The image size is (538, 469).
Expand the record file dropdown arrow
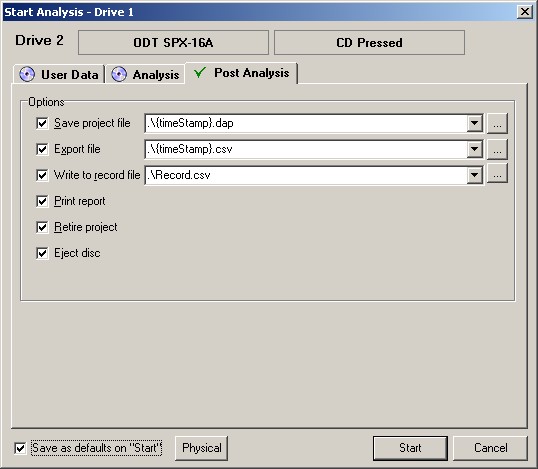[x=475, y=175]
